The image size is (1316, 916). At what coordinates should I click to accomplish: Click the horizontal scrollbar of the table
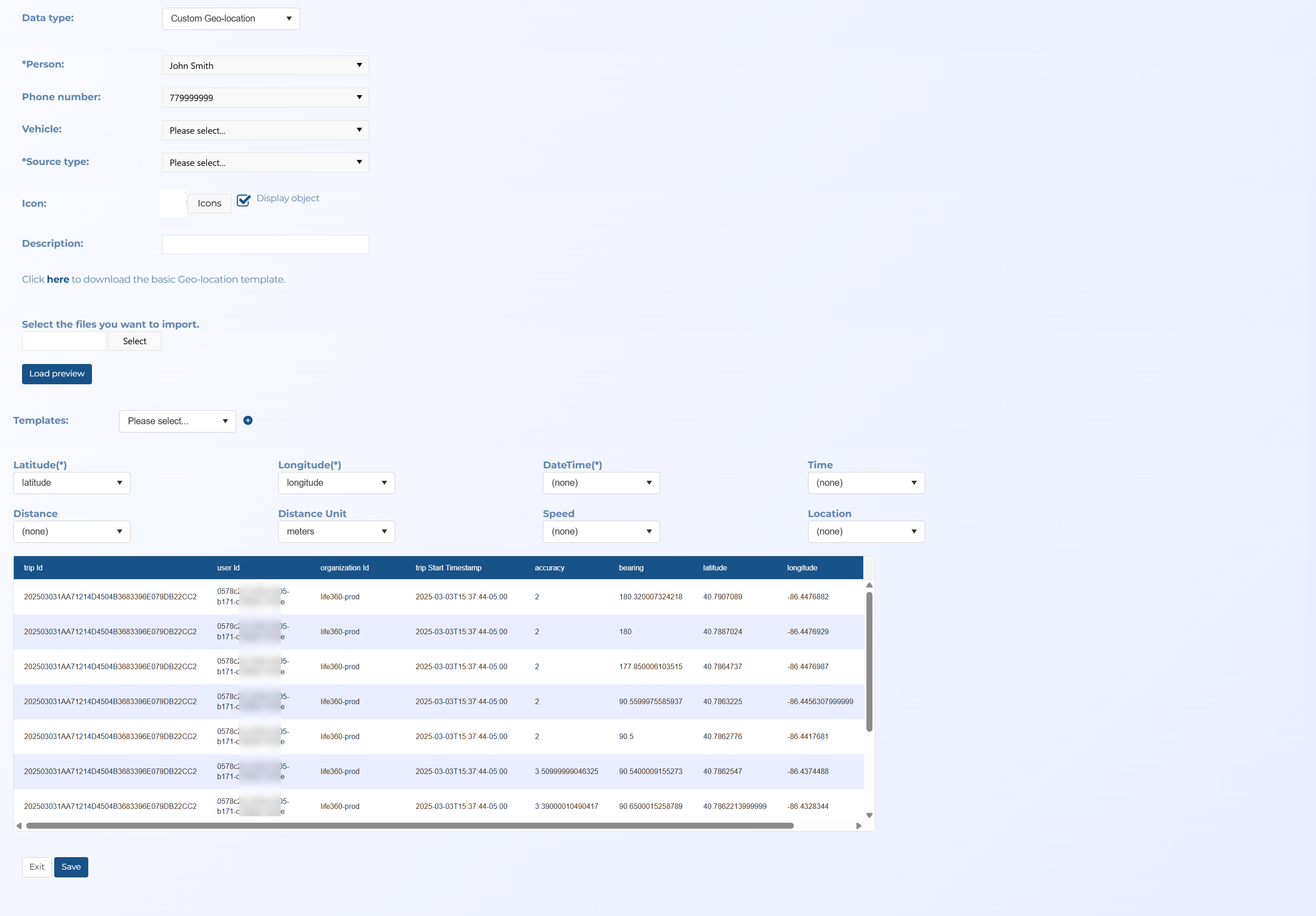409,826
